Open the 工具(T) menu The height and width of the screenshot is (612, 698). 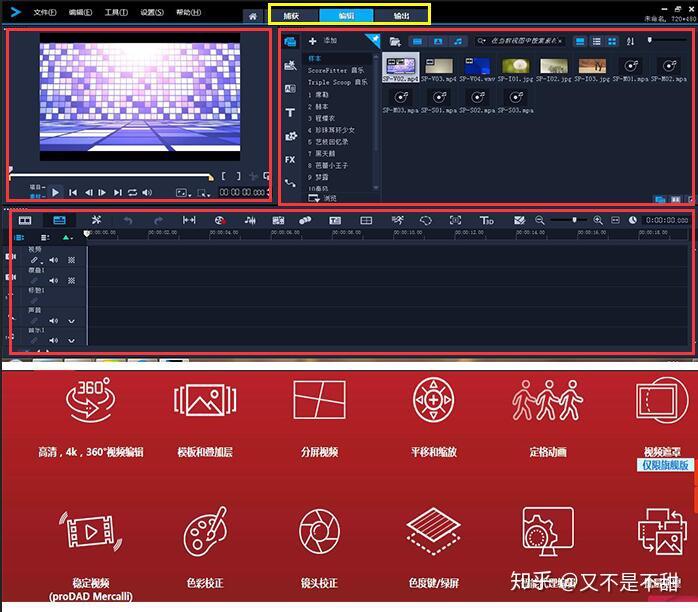click(x=116, y=12)
